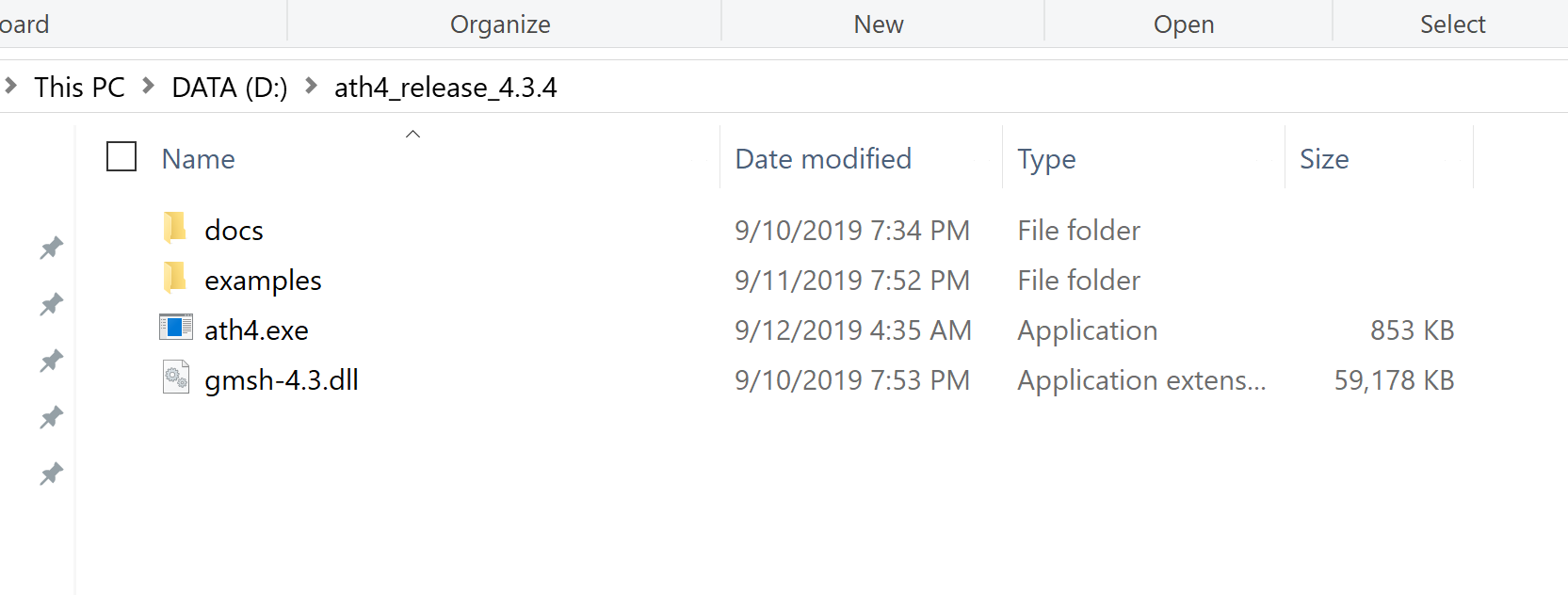Click the bottom pin icon in sidebar

[x=51, y=474]
